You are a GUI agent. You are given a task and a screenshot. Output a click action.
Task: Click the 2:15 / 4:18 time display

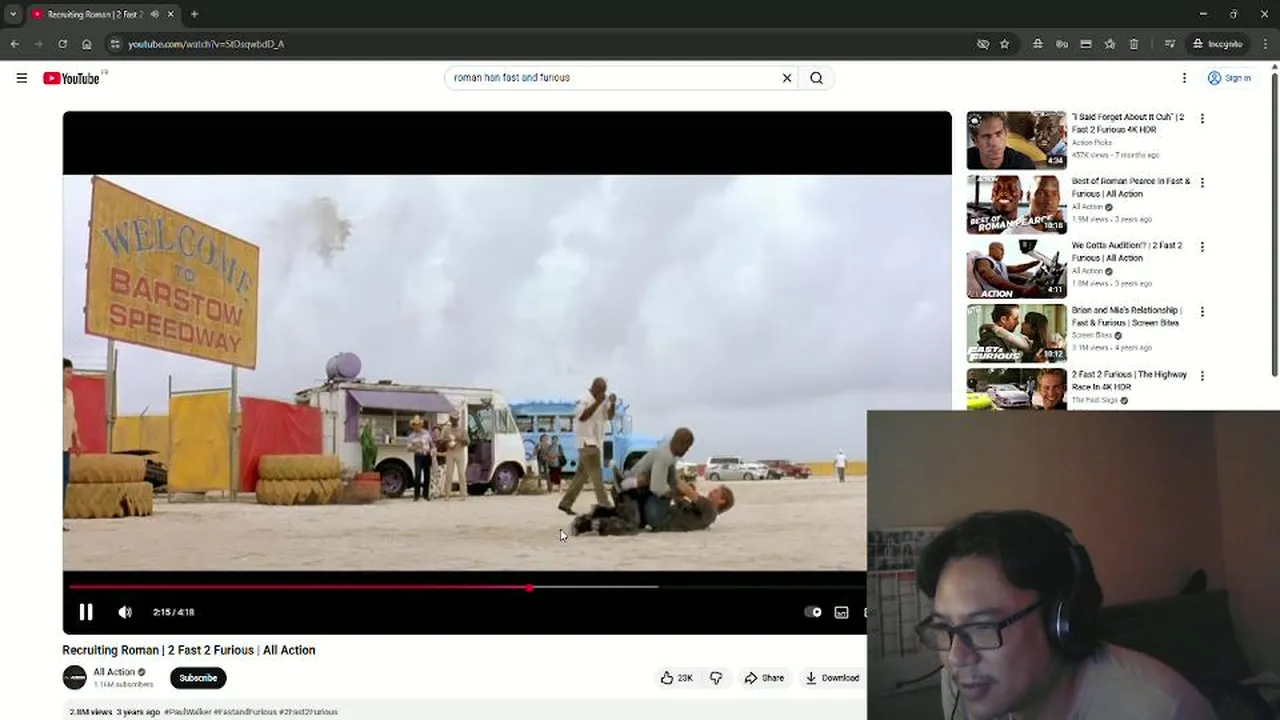pyautogui.click(x=174, y=612)
